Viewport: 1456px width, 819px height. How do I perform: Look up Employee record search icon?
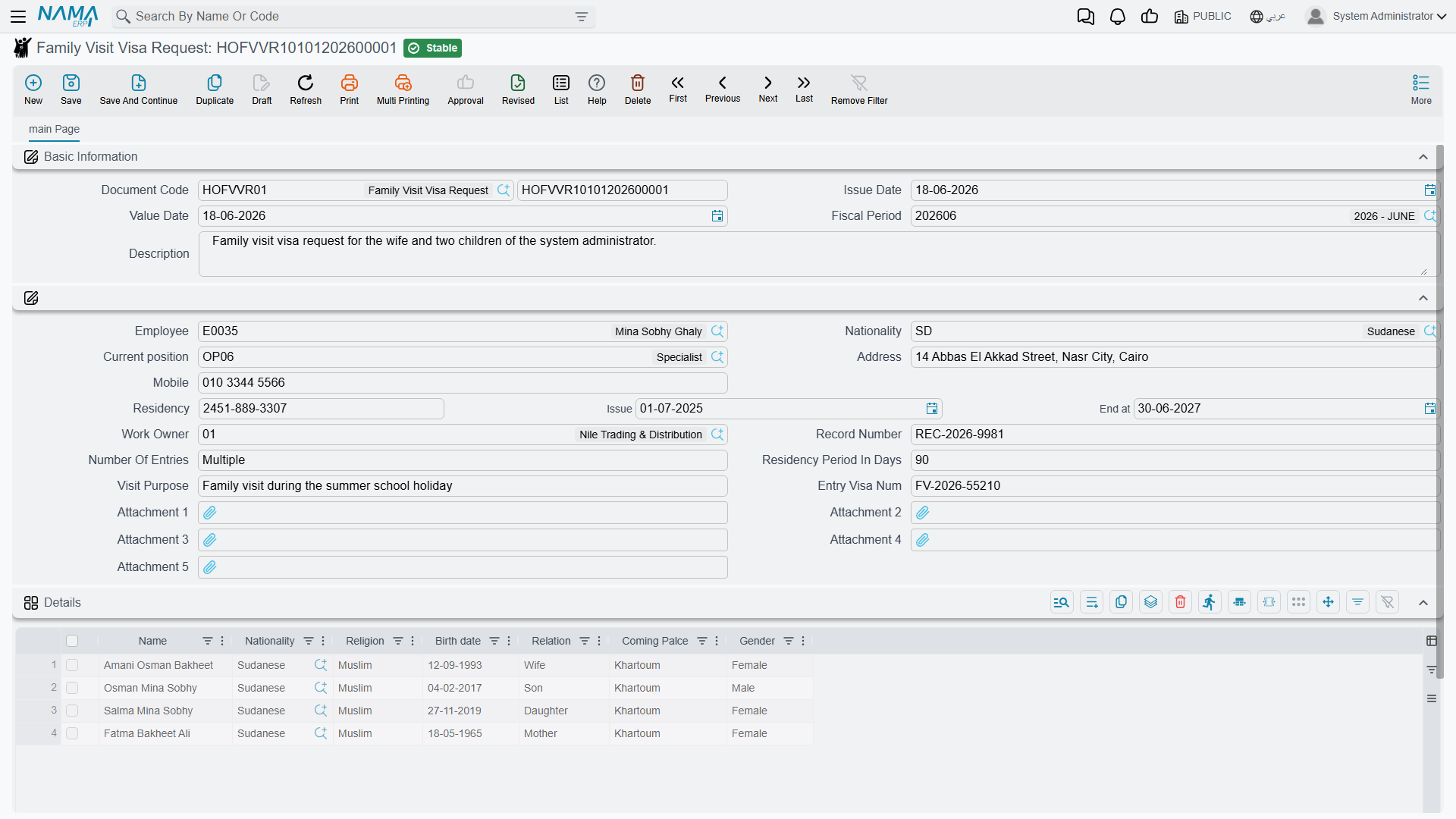(717, 331)
